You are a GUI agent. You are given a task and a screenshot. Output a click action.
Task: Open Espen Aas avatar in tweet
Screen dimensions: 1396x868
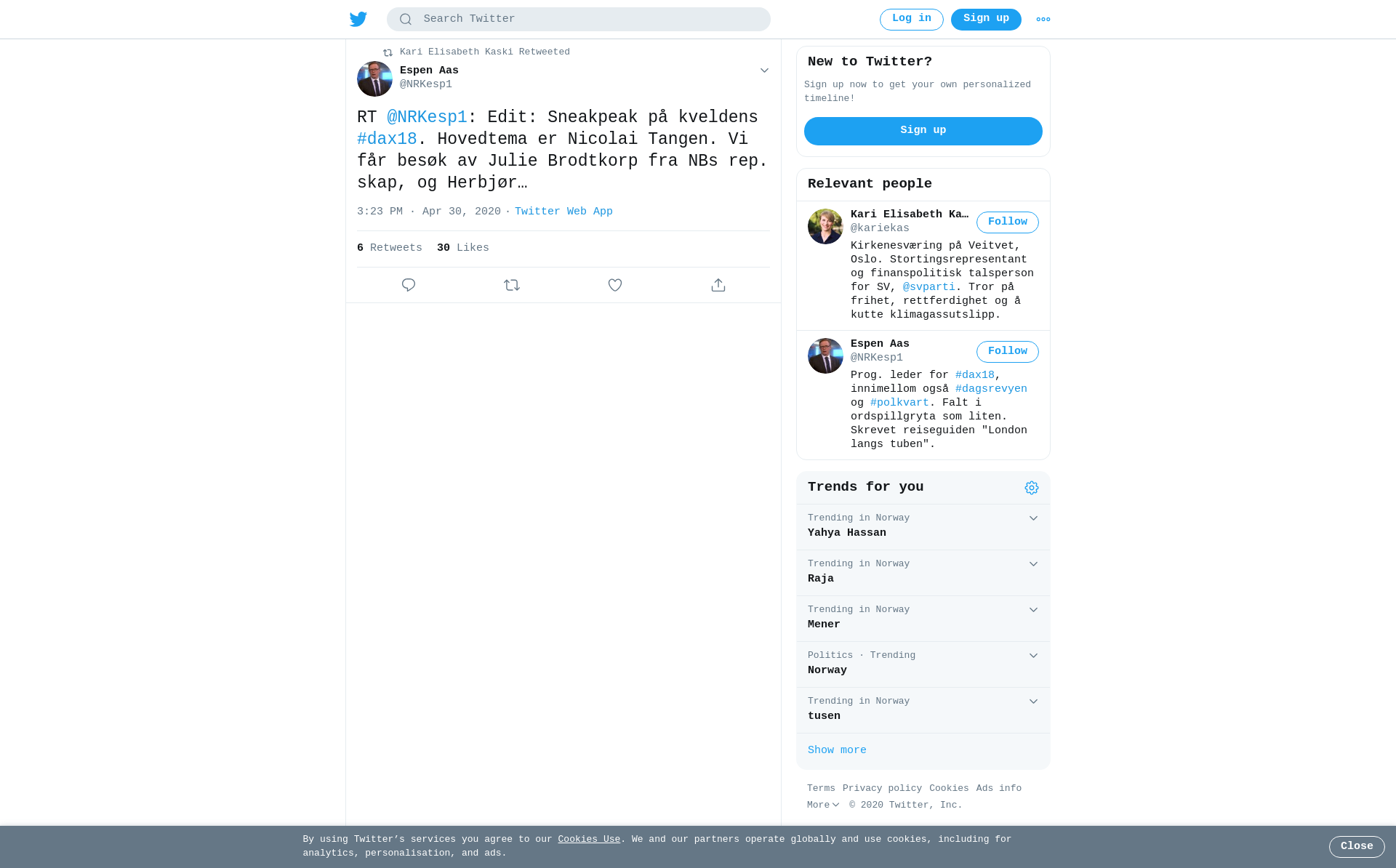(x=374, y=79)
